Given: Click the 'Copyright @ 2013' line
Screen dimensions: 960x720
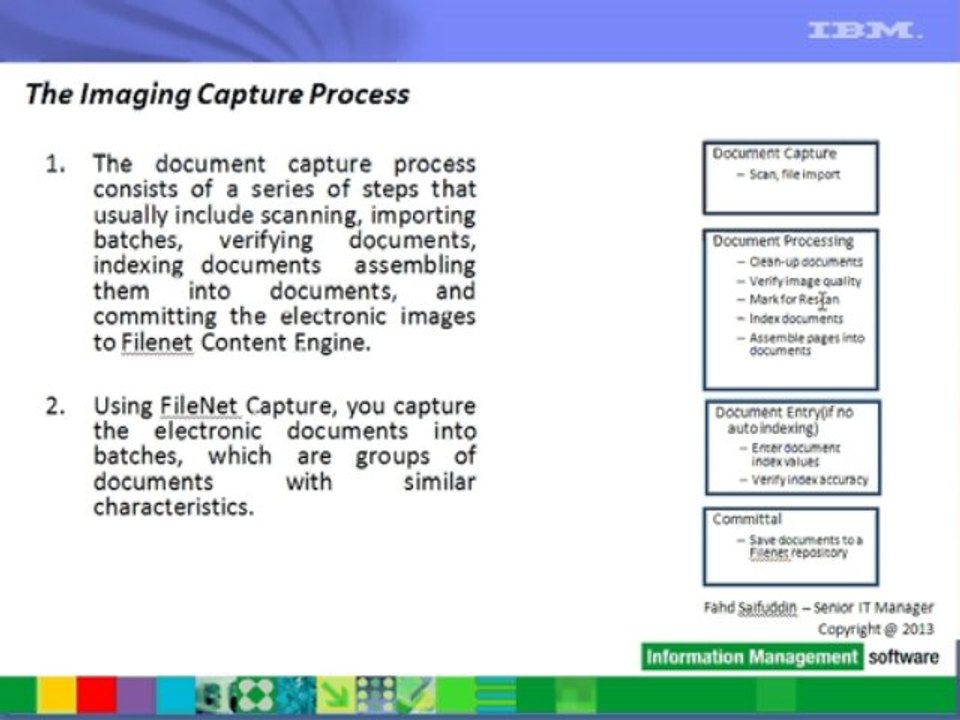Looking at the screenshot, I should pyautogui.click(x=876, y=629).
